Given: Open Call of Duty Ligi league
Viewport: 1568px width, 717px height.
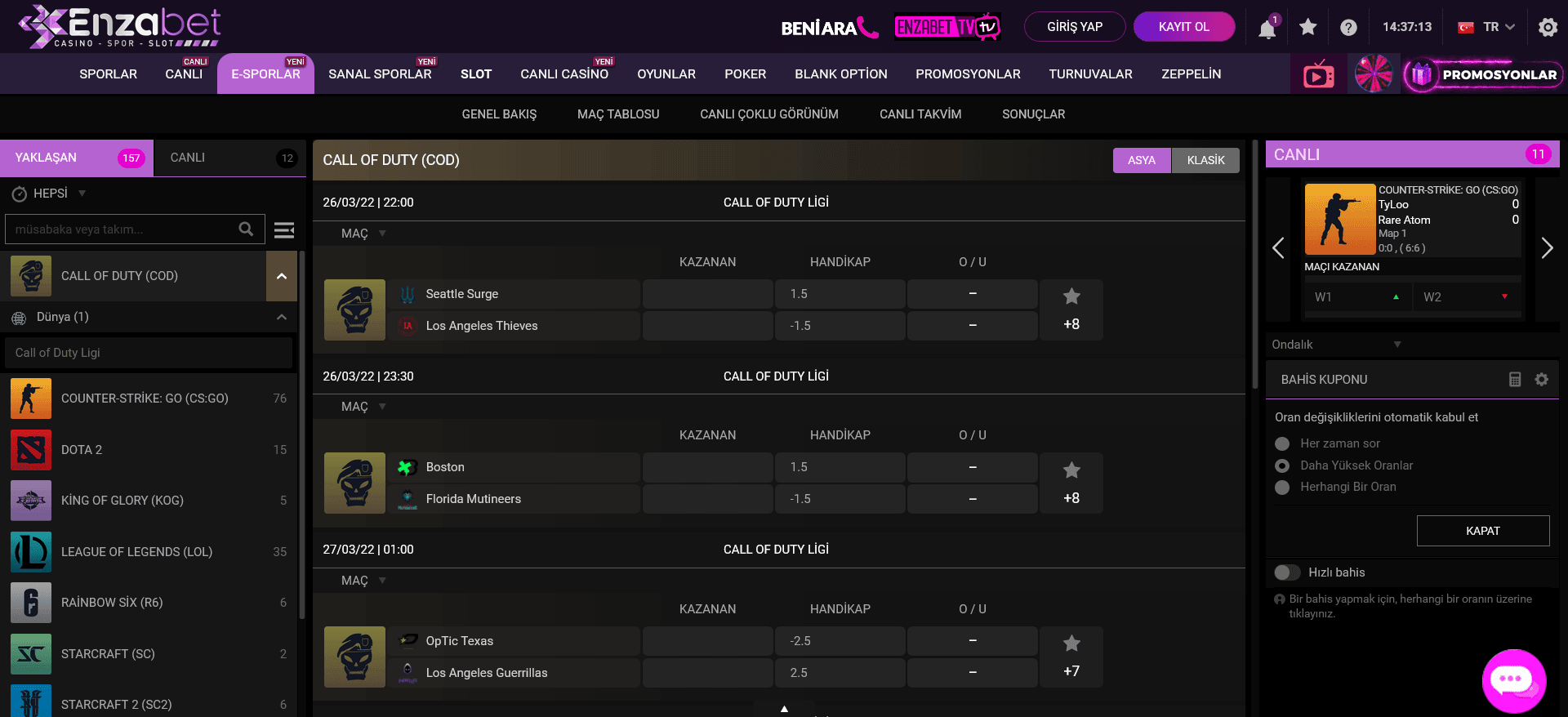Looking at the screenshot, I should [x=149, y=353].
